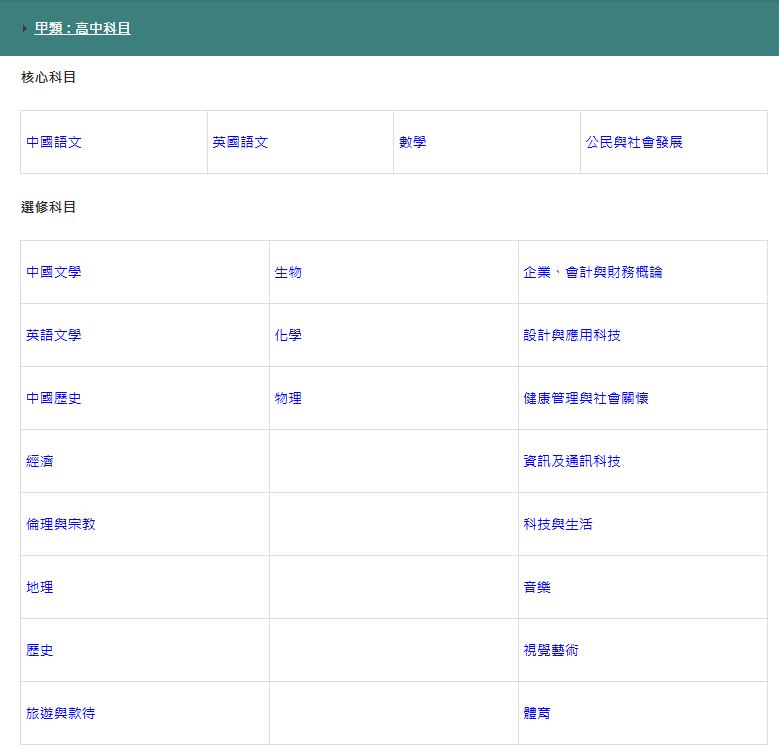This screenshot has height=751, width=779.
Task: Click the 甲類：高中科目 header title
Action: click(x=82, y=29)
